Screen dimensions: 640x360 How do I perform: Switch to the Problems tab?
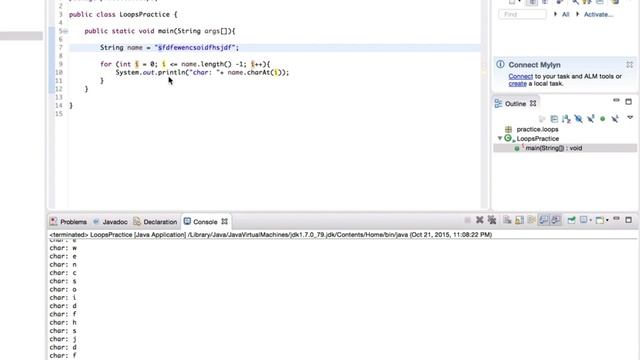(x=68, y=222)
